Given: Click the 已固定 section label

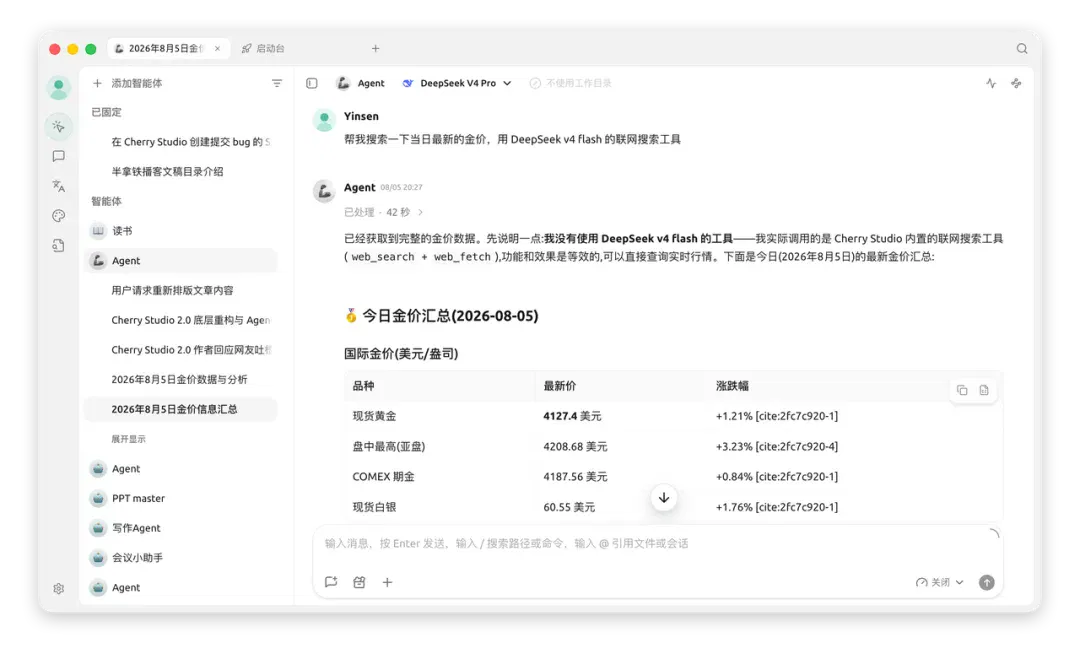Looking at the screenshot, I should (107, 112).
